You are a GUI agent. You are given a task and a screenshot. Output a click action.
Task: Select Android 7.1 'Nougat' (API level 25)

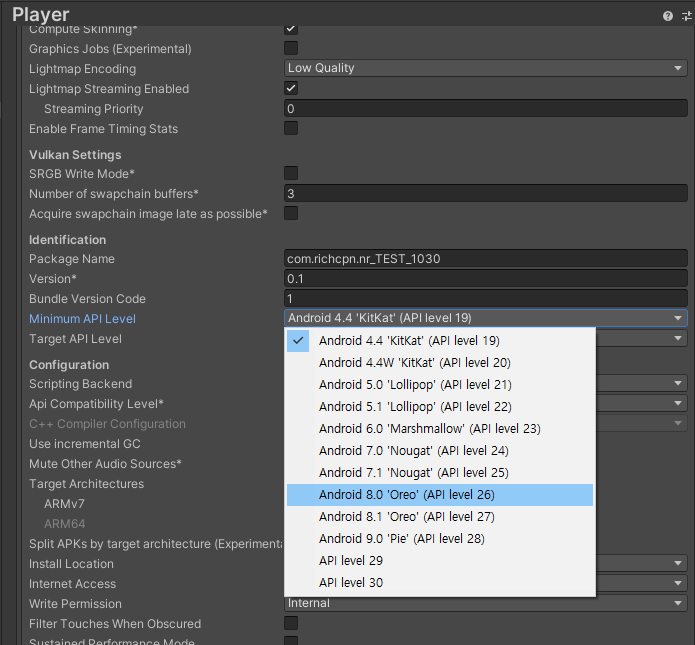point(440,473)
